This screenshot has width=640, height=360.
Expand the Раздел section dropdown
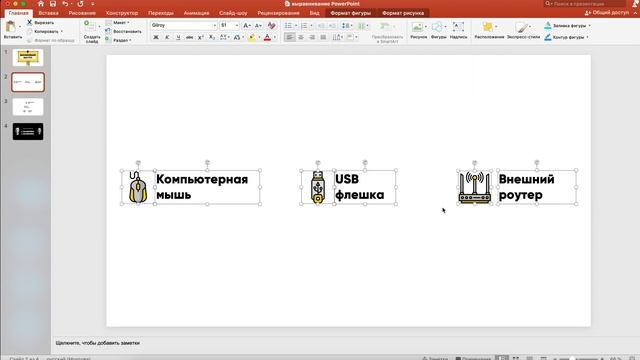coord(119,40)
